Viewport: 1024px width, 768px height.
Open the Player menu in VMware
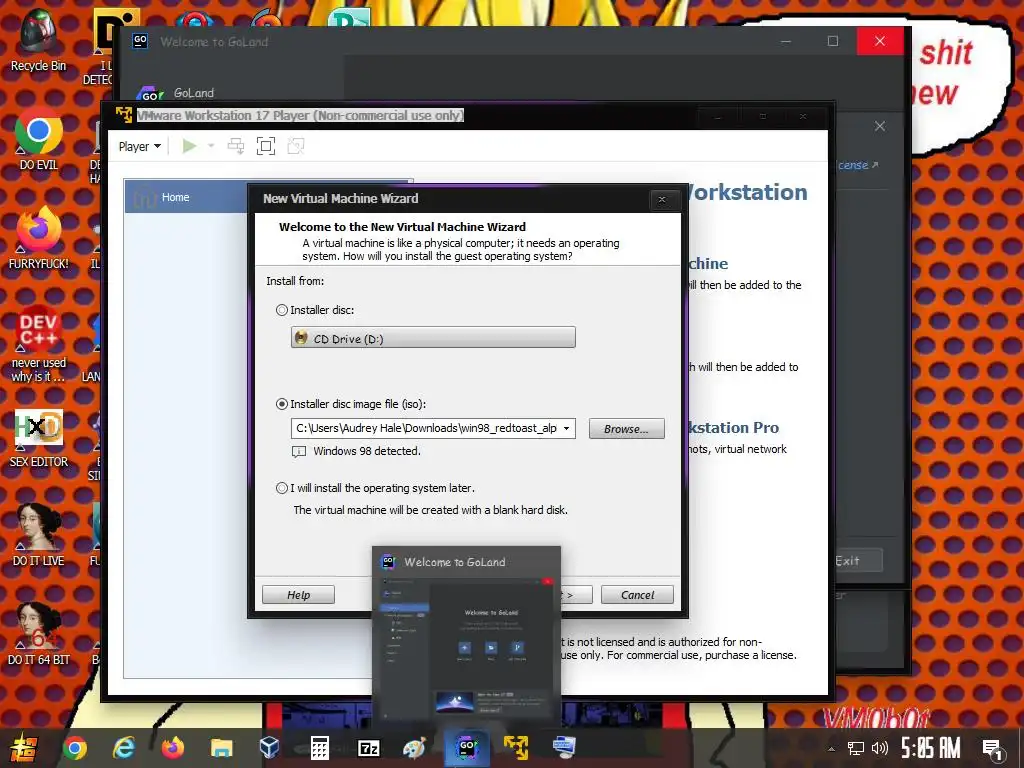(139, 146)
